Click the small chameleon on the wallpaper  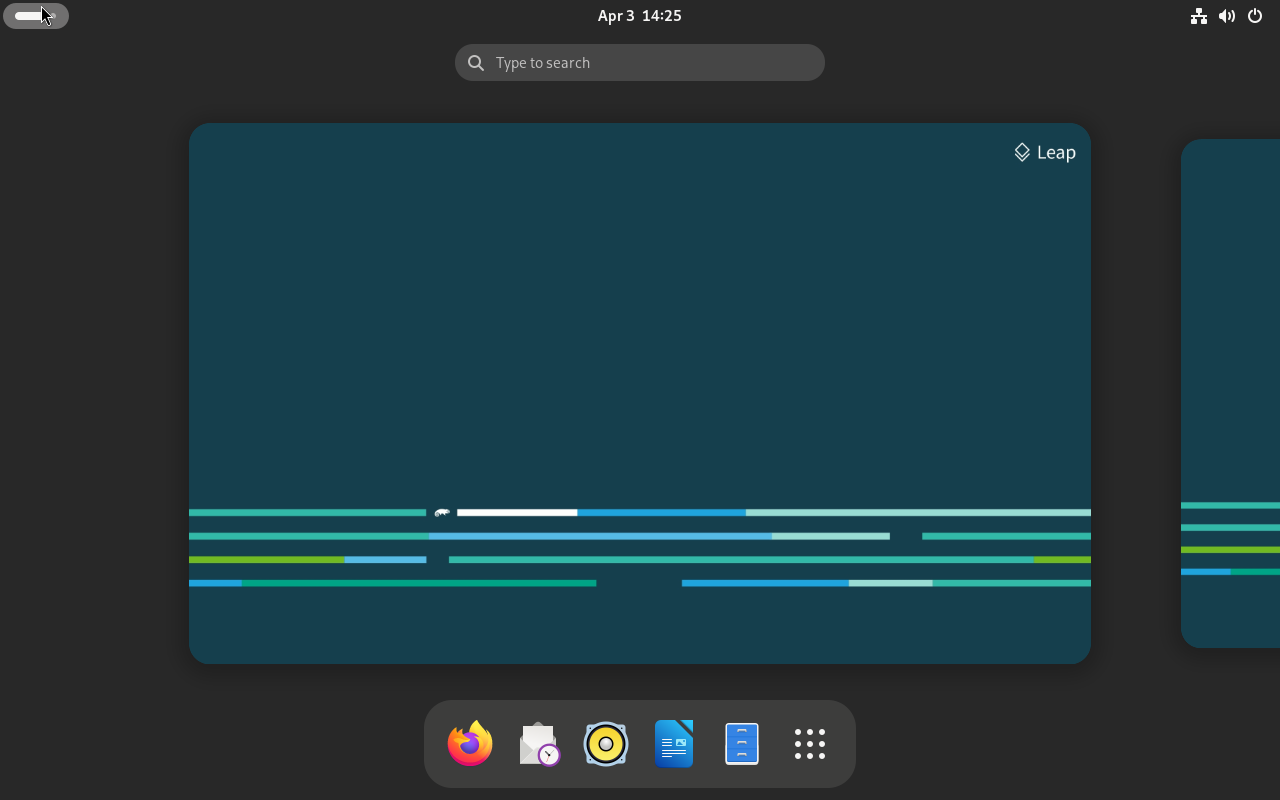pos(442,513)
